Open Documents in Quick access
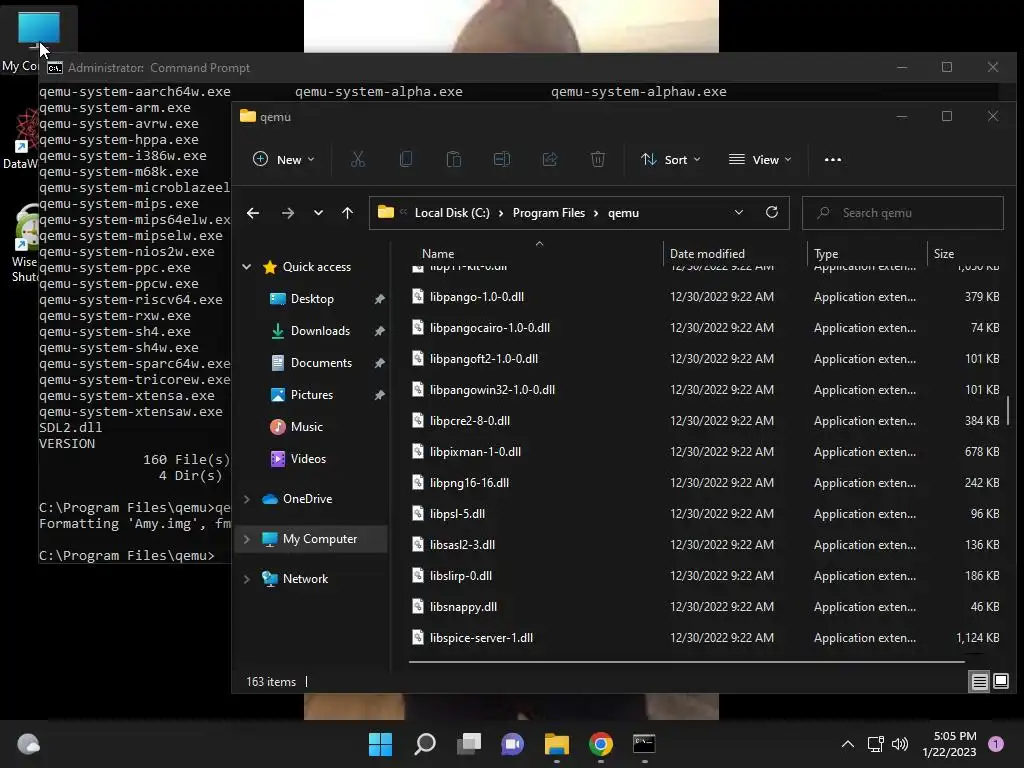Image resolution: width=1024 pixels, height=768 pixels. 321,362
